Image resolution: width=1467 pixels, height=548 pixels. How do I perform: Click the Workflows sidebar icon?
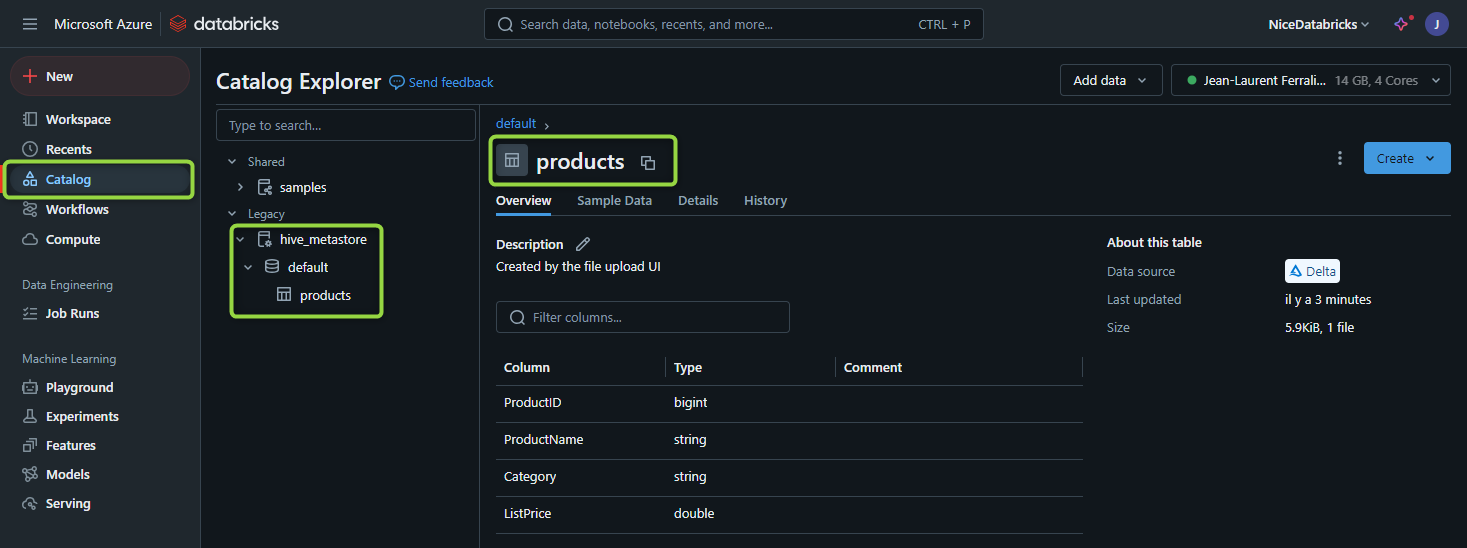click(x=30, y=209)
